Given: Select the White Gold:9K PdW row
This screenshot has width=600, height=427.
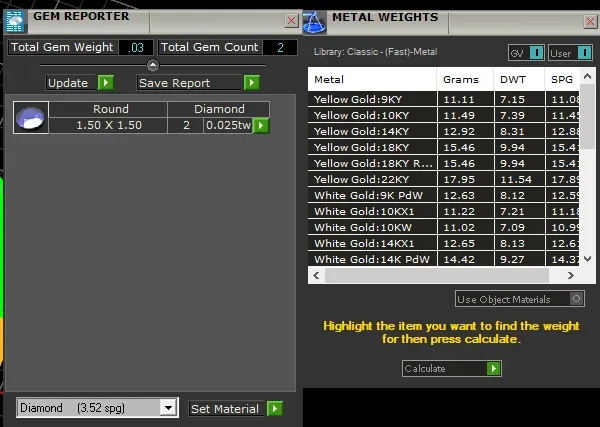Looking at the screenshot, I should [x=444, y=196].
